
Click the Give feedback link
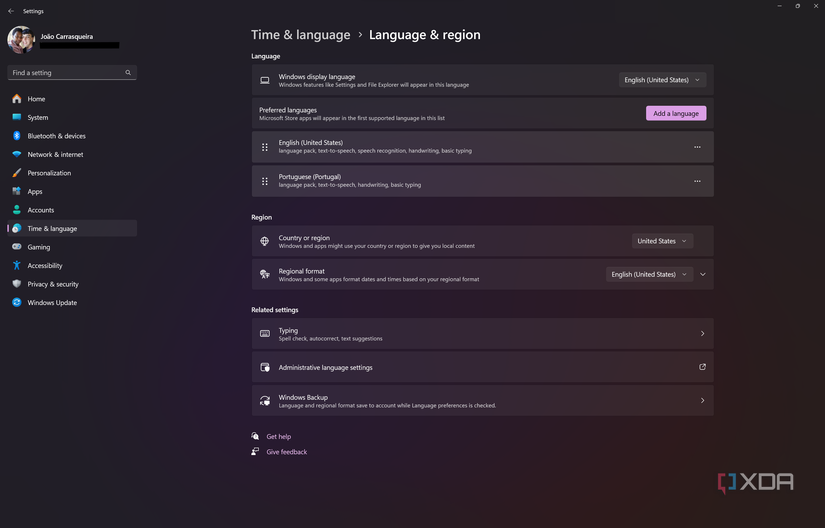coord(287,452)
